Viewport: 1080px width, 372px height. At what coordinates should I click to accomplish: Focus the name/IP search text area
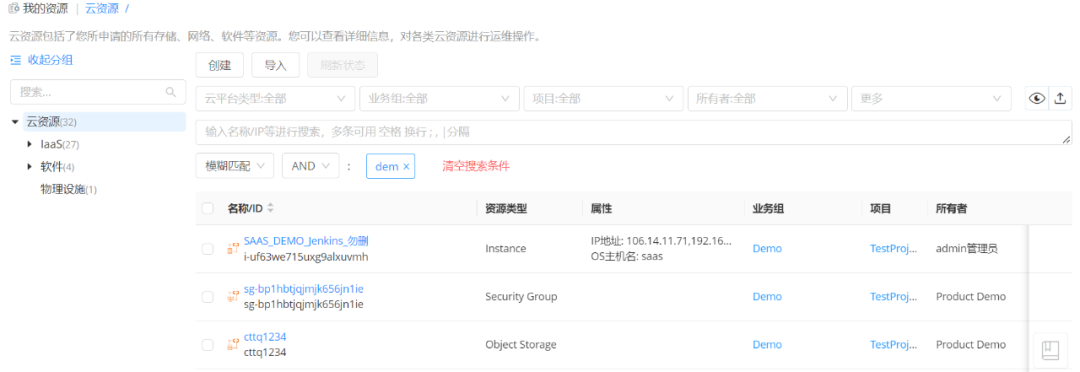(x=634, y=132)
